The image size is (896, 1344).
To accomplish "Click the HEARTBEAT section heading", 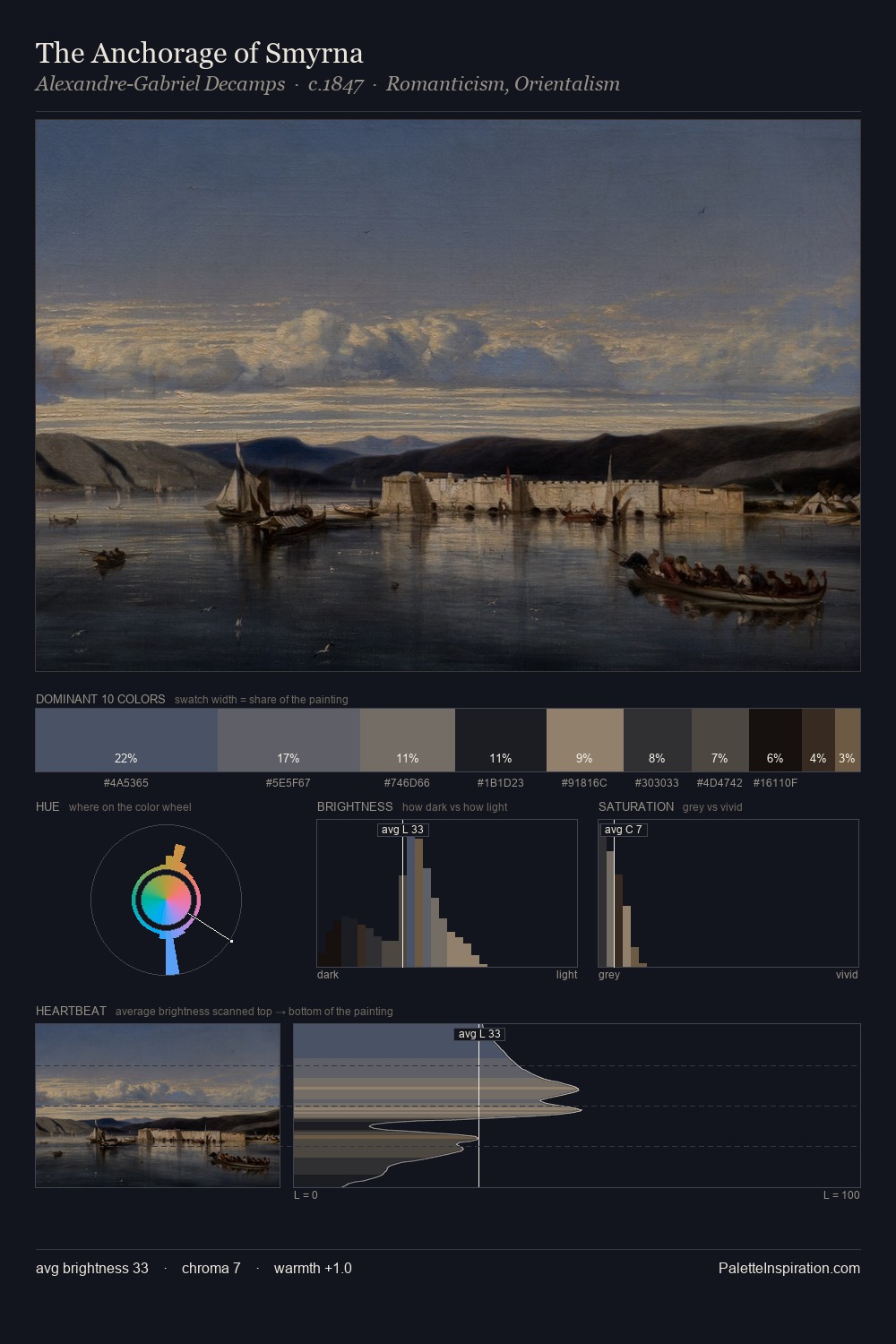I will pos(71,1011).
